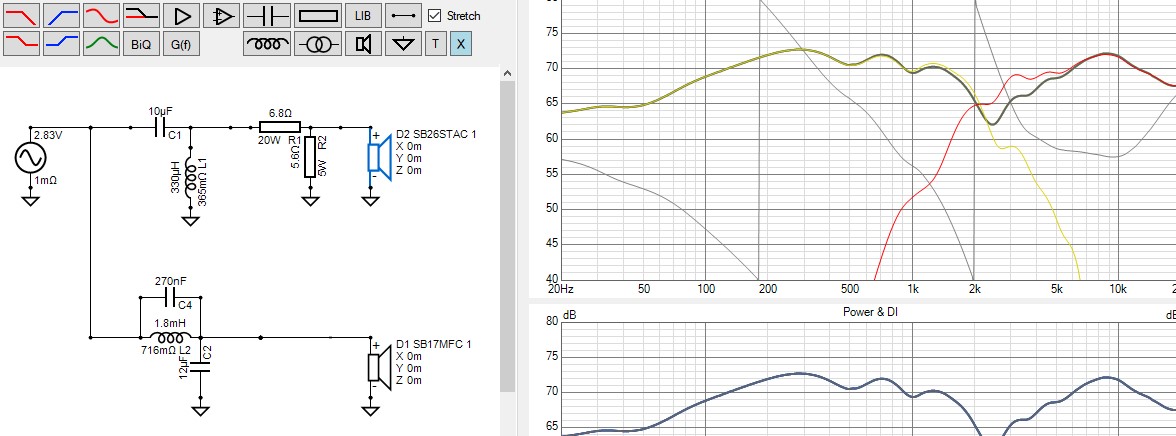
Task: Click the 10µF value label
Action: coord(160,111)
